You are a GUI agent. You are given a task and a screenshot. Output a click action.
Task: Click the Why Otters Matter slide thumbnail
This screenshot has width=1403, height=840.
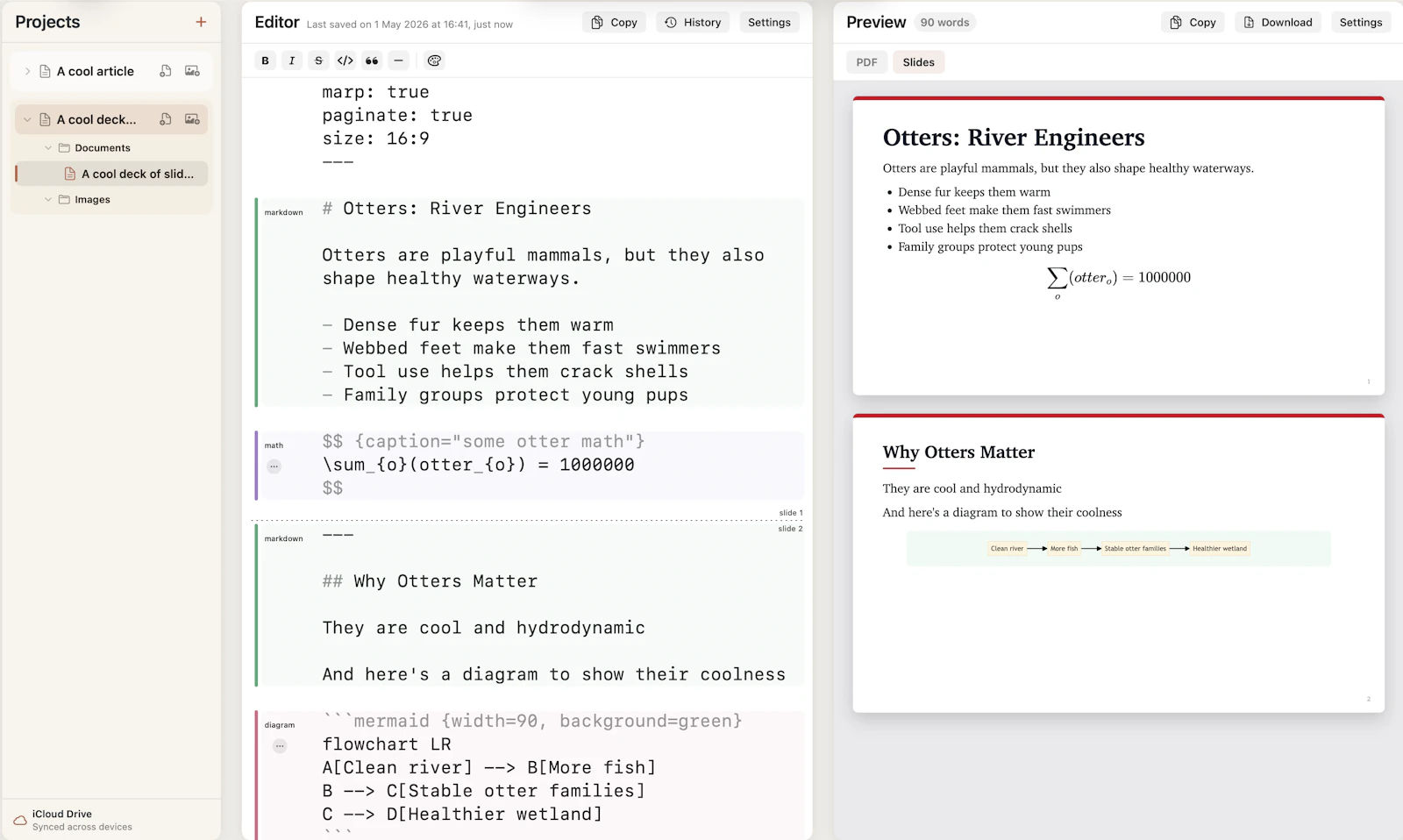click(1118, 563)
